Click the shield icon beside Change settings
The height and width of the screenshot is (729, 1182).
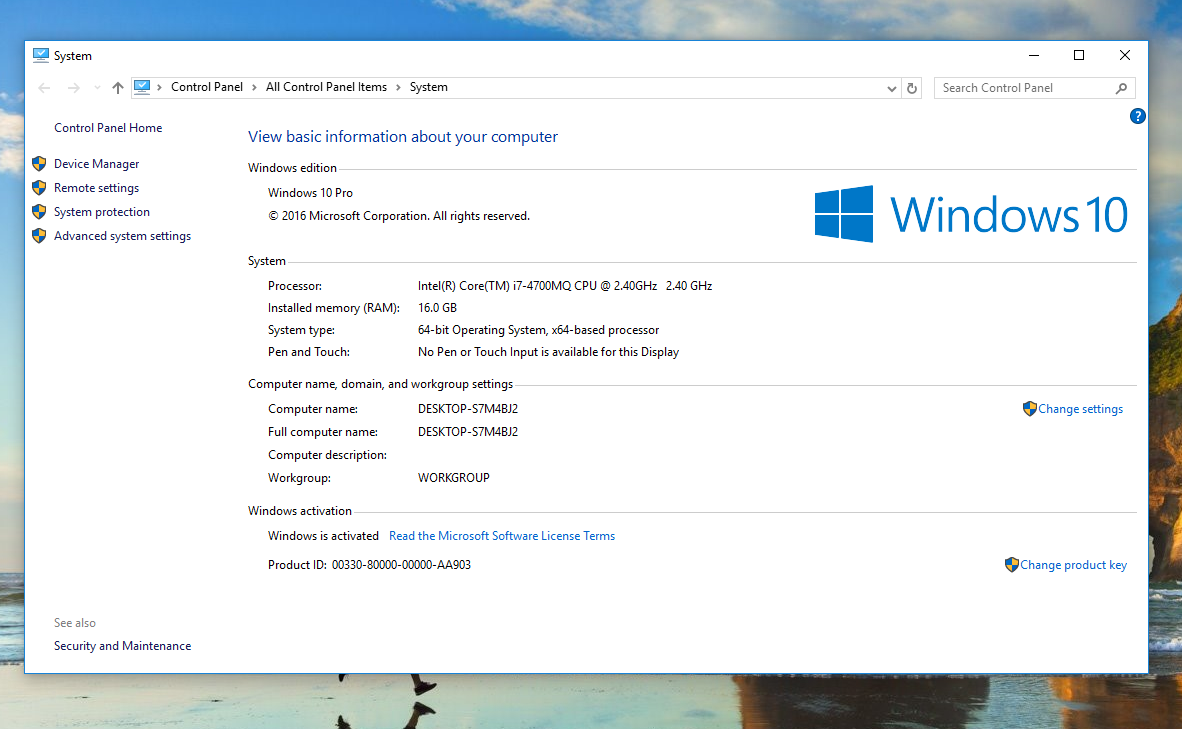point(1030,409)
